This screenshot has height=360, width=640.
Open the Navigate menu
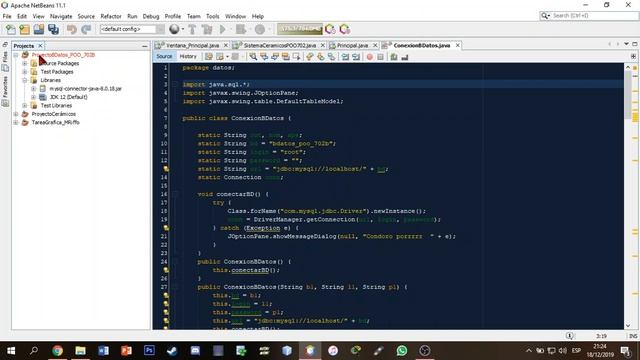point(61,16)
